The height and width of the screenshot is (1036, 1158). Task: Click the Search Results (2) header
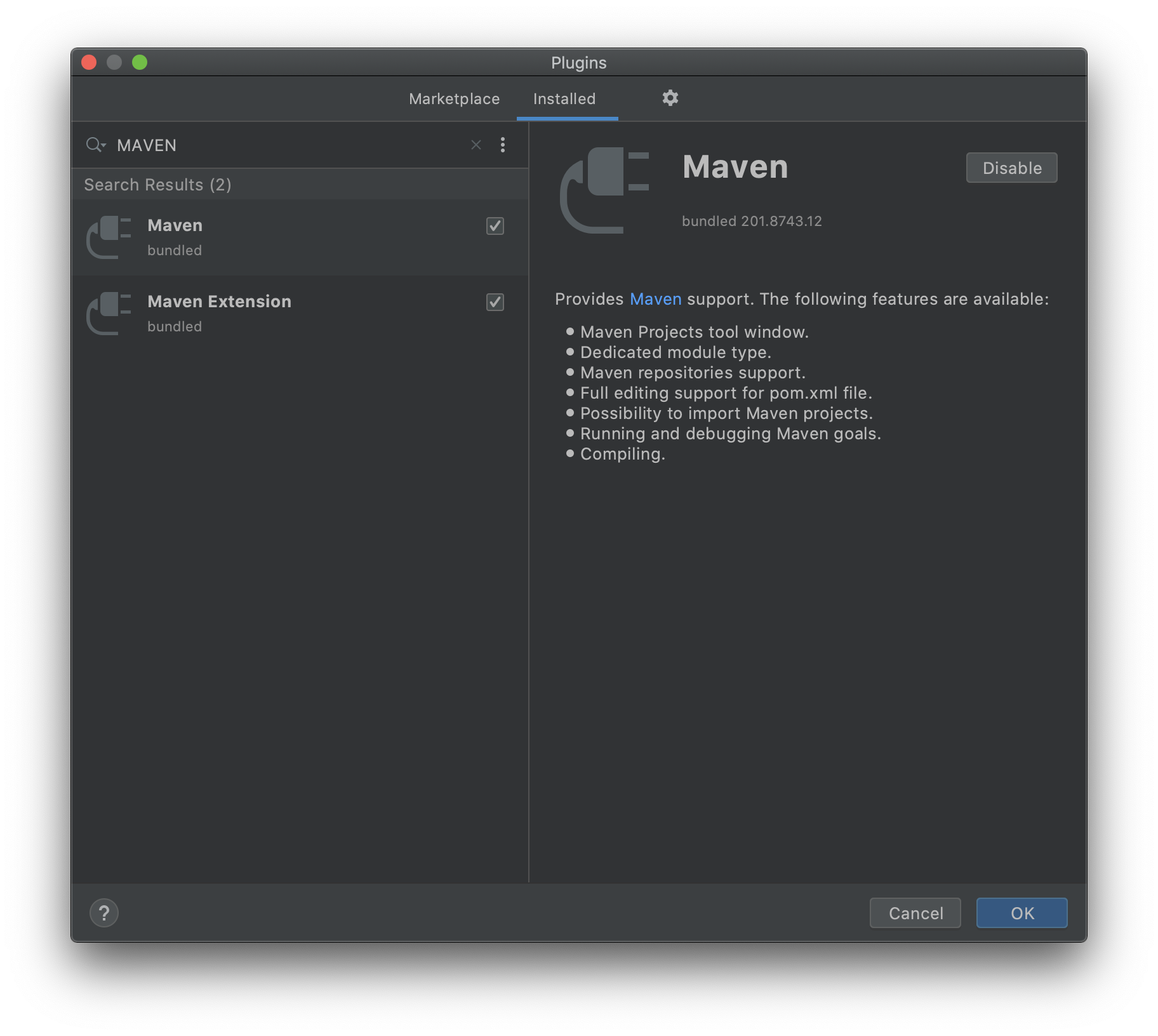pyautogui.click(x=157, y=185)
